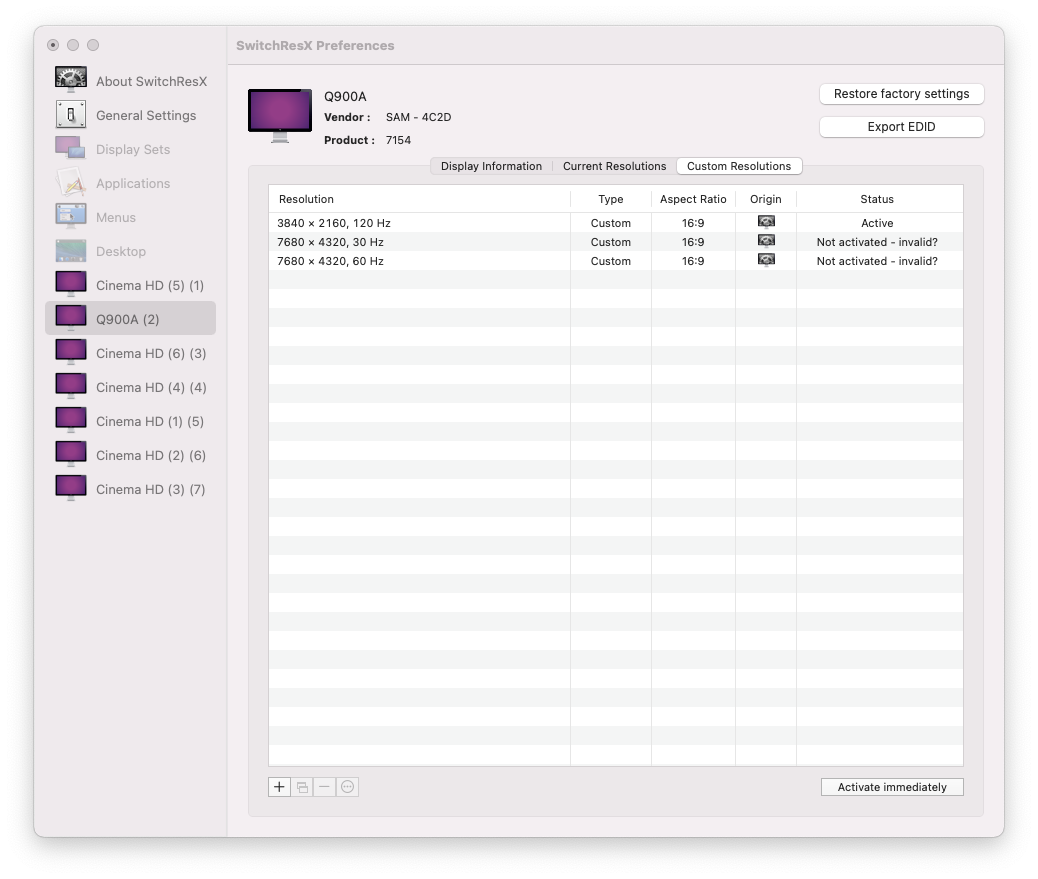Click the Active status cell
Screen dimensions: 1038x879
pos(877,223)
